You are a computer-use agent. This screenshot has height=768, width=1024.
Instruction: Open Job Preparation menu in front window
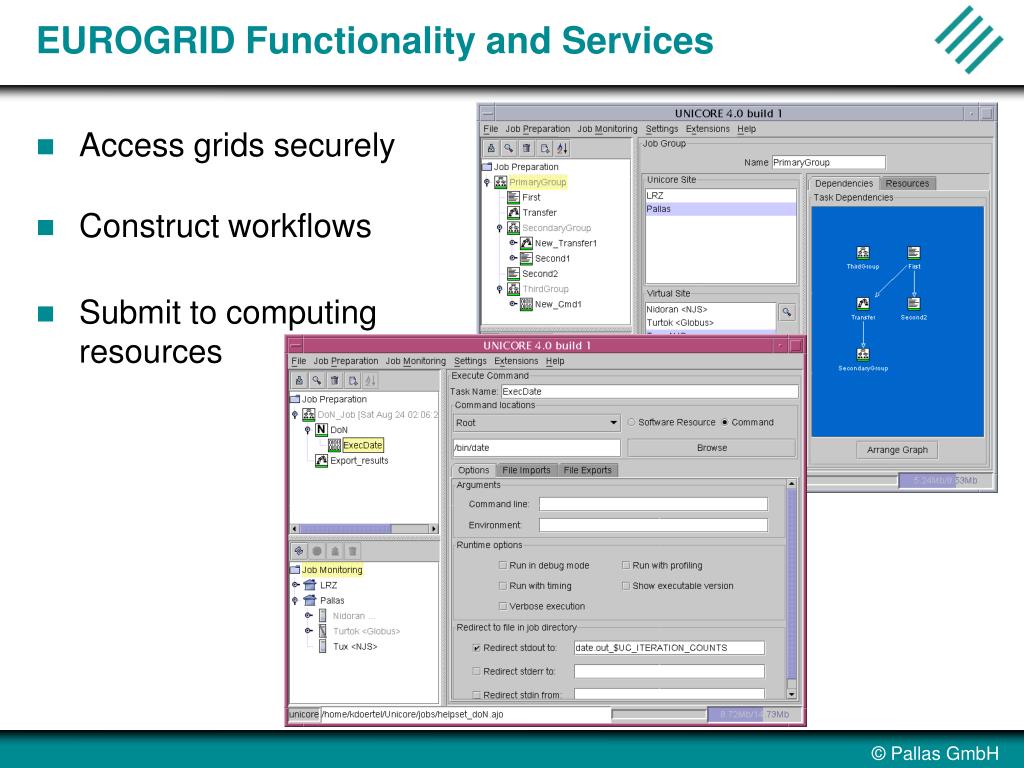coord(345,361)
